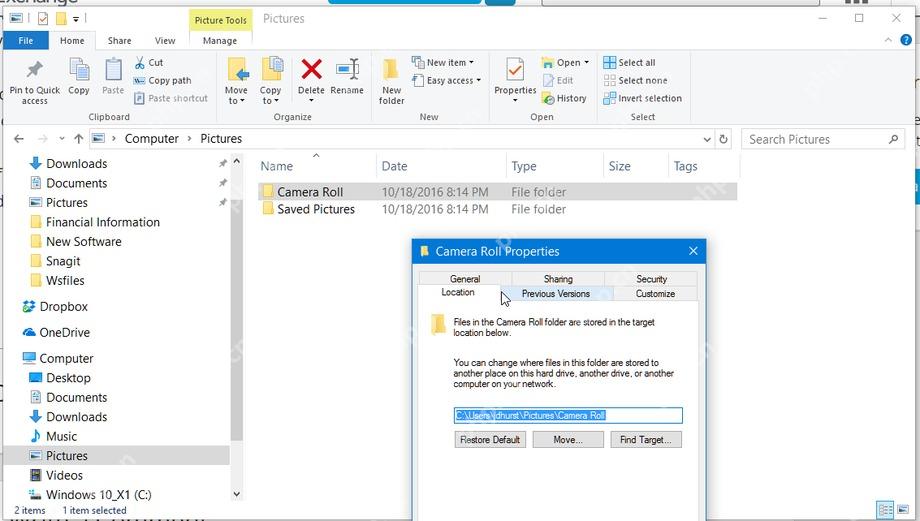
Task: Click Select none
Action: (635, 80)
